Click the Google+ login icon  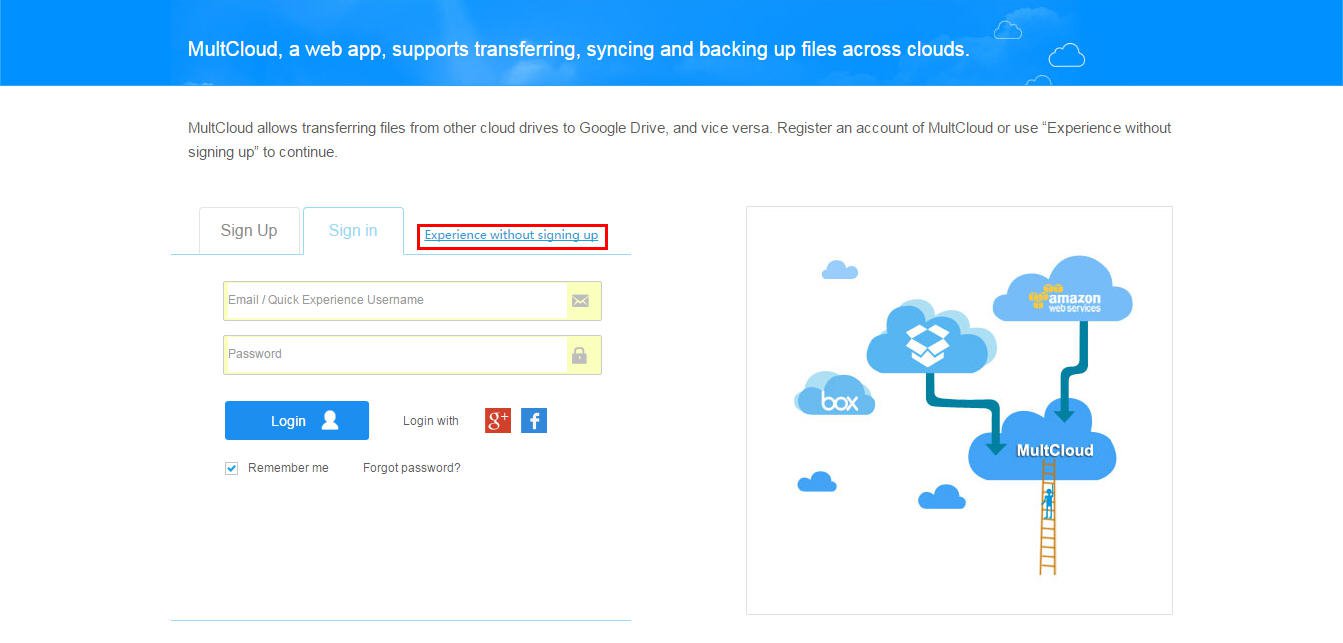tap(498, 421)
